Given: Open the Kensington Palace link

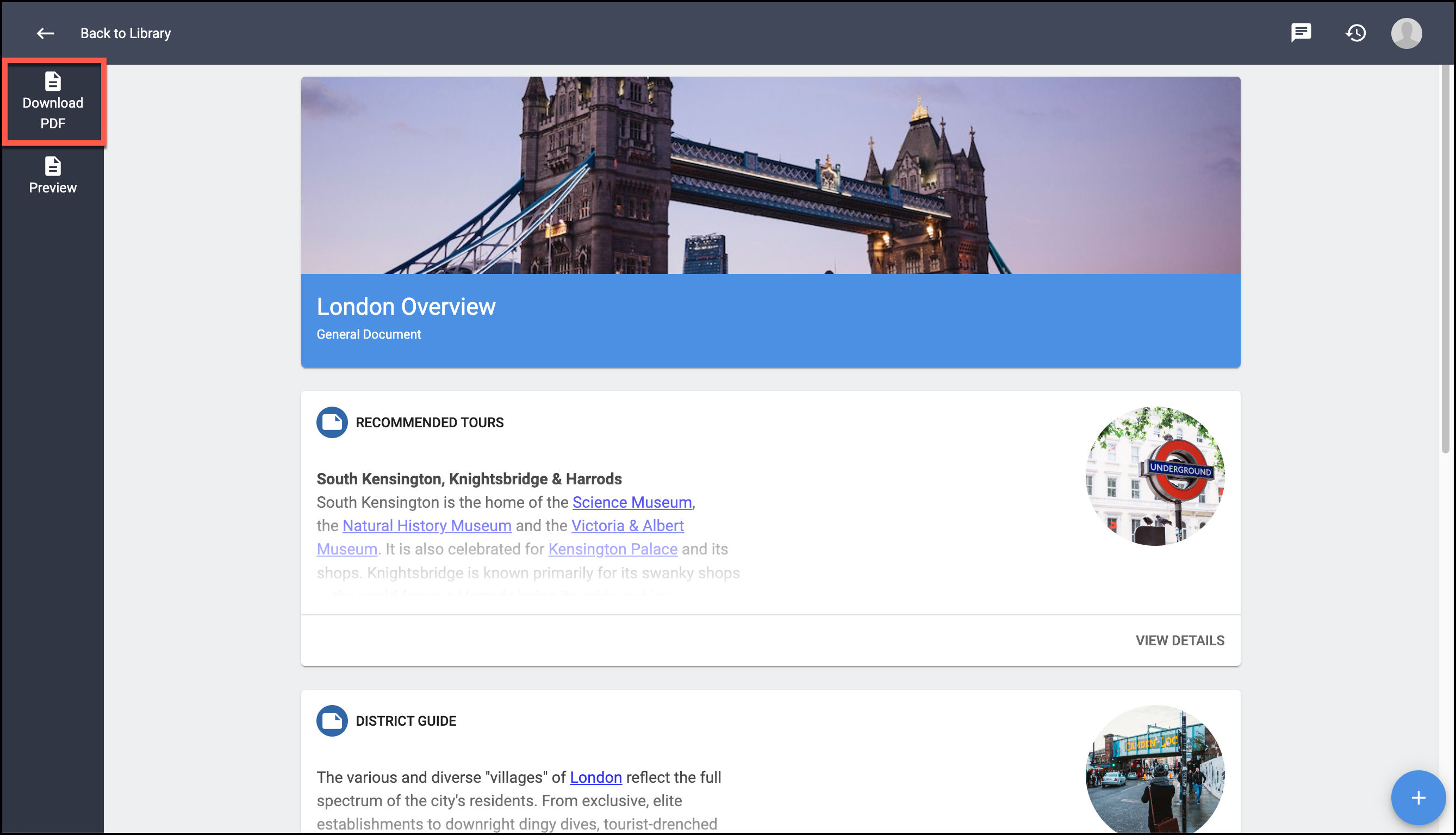Looking at the screenshot, I should tap(612, 550).
